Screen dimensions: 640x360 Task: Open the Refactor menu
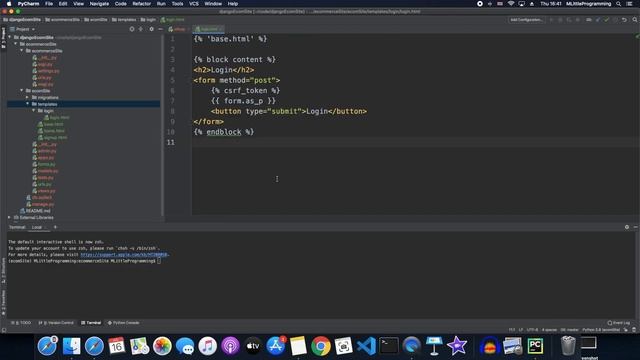(x=142, y=4)
